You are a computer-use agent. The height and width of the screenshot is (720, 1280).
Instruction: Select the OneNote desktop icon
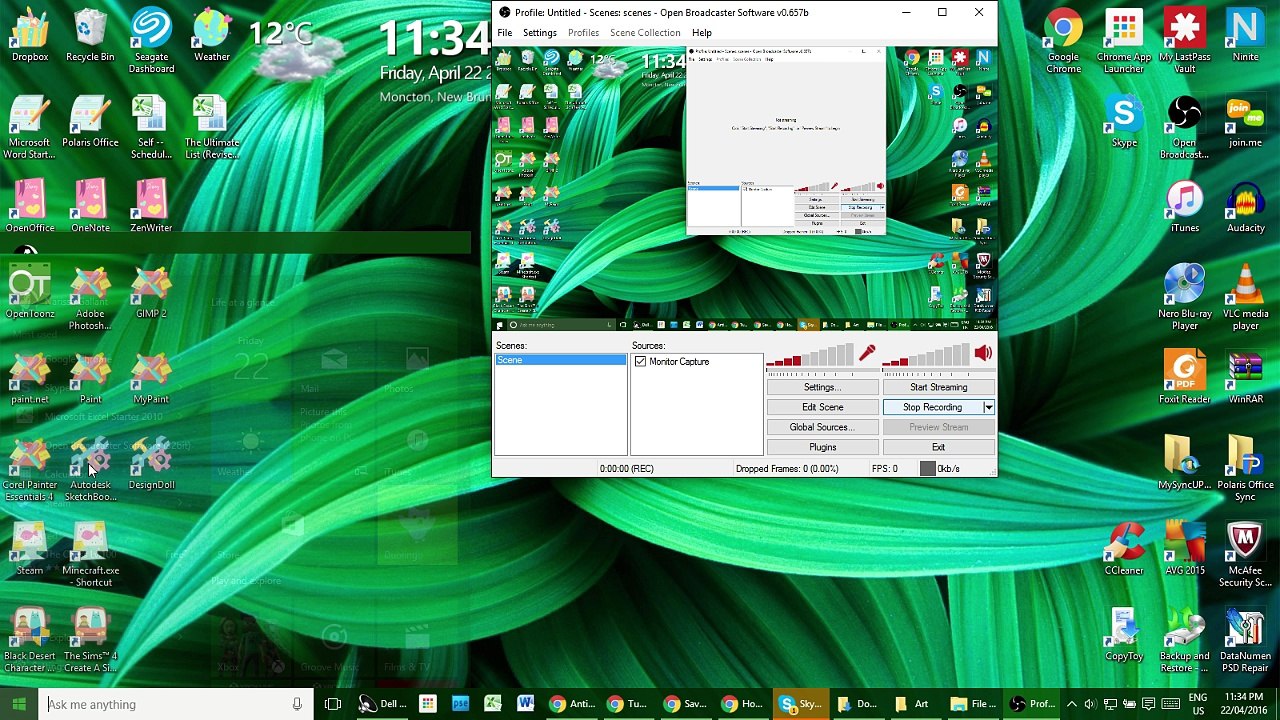click(90, 206)
